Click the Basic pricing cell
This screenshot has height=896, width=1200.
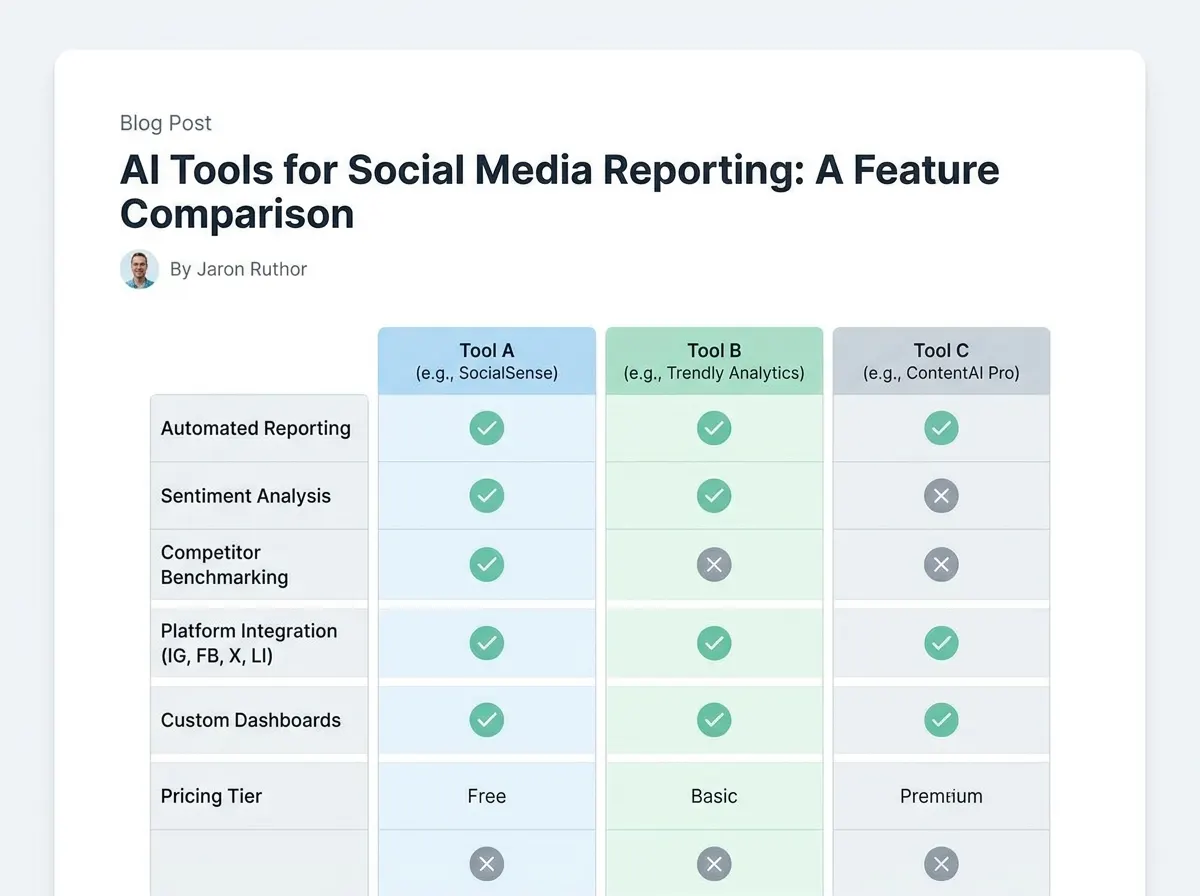(714, 796)
